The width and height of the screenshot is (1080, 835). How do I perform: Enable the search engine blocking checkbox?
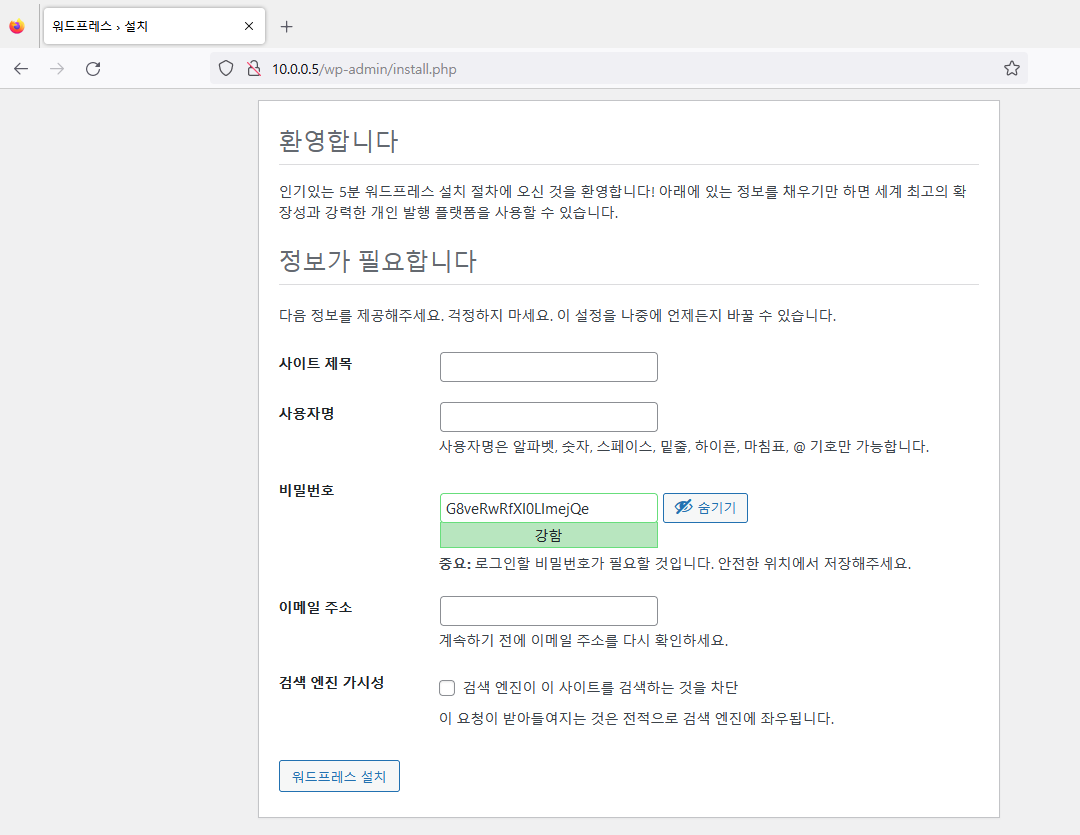click(447, 688)
